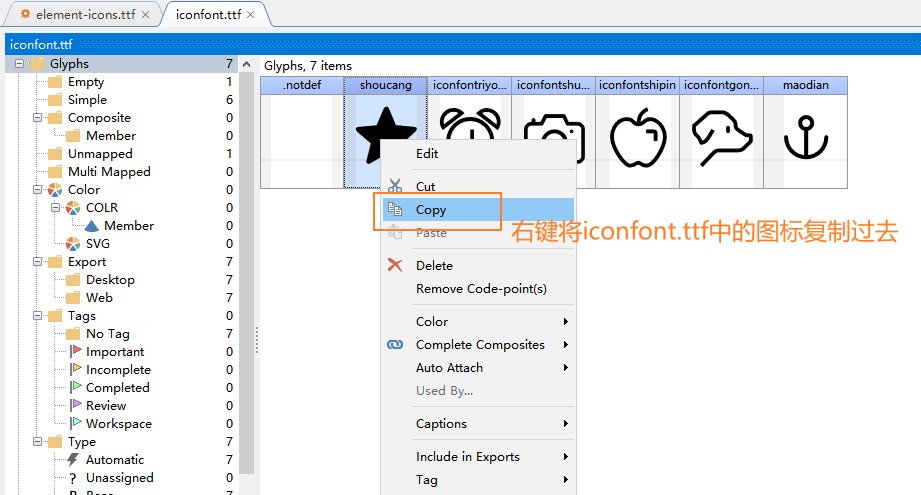921x495 pixels.
Task: Select the maodian anchor glyph
Action: point(805,138)
